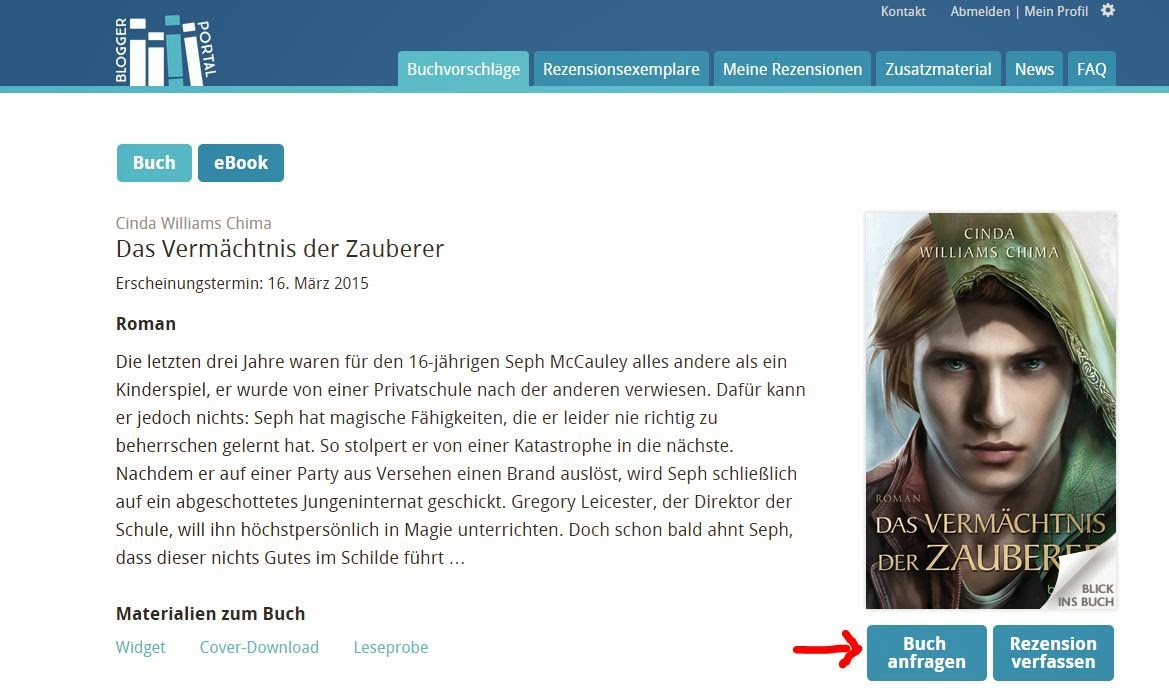Click the book cover image
1169x691 pixels.
pyautogui.click(x=991, y=411)
